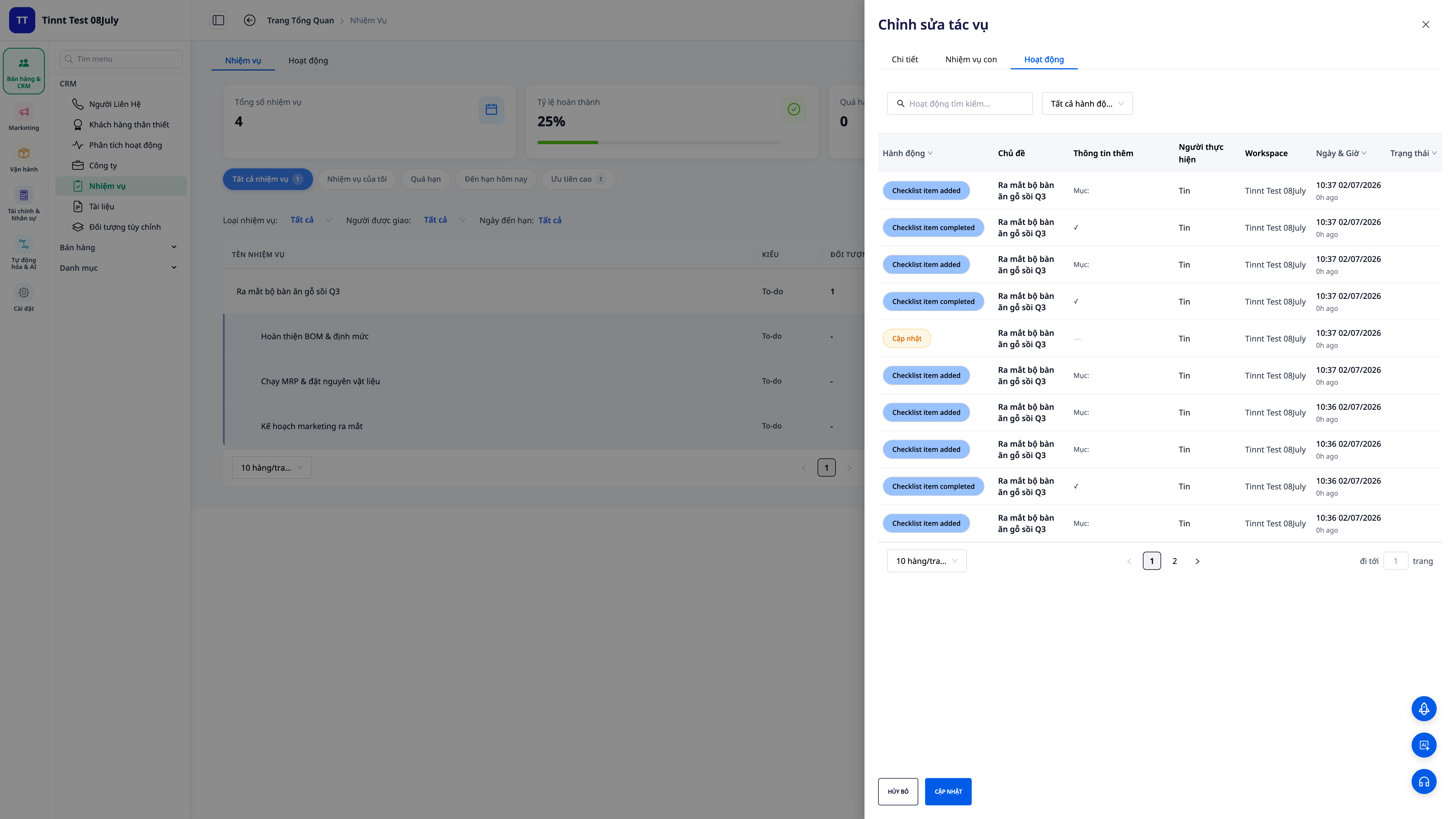Open Người Liên Hệ phone icon item
Image resolution: width=1456 pixels, height=819 pixels.
[x=121, y=104]
